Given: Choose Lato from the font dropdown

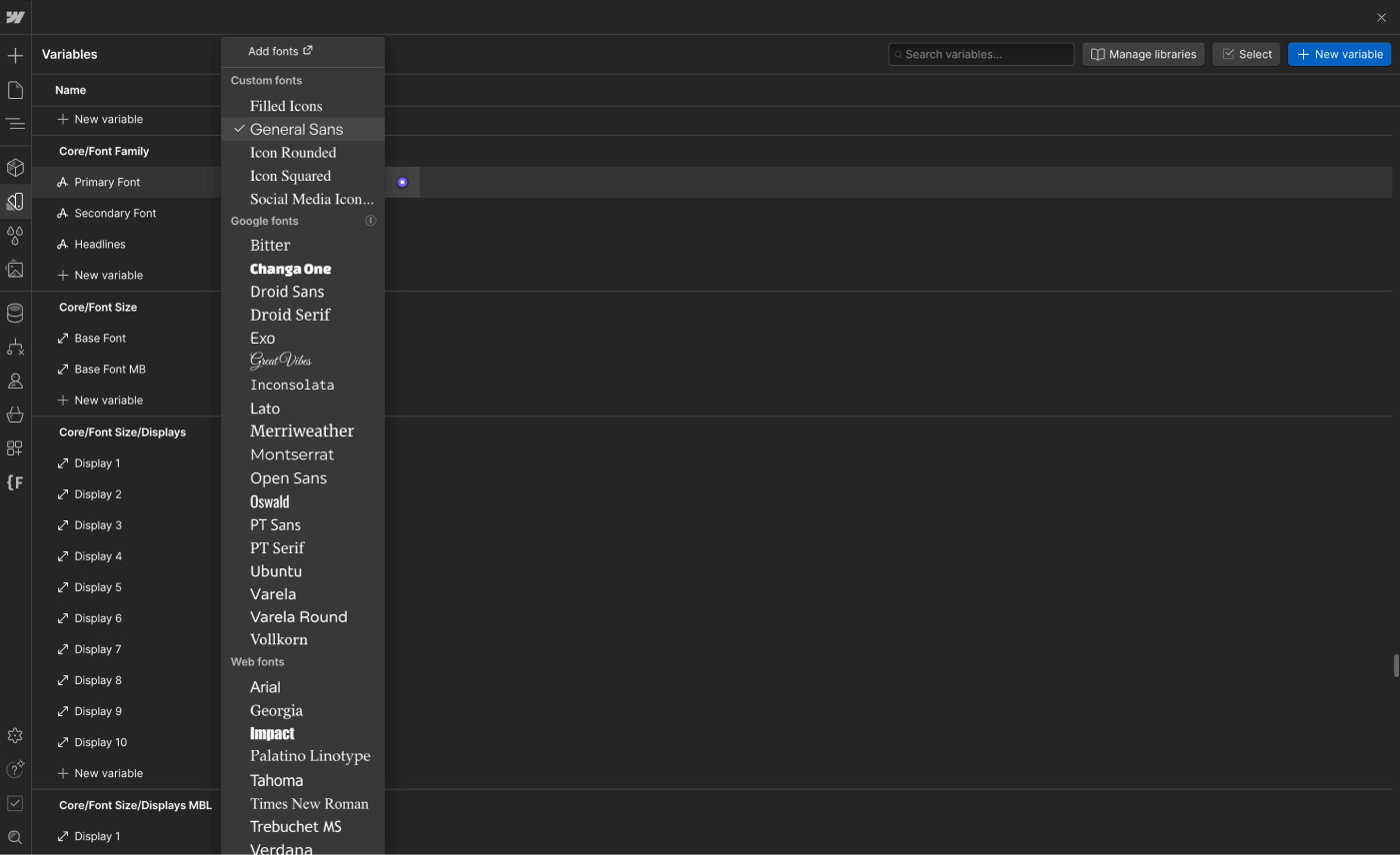Looking at the screenshot, I should click(x=265, y=409).
